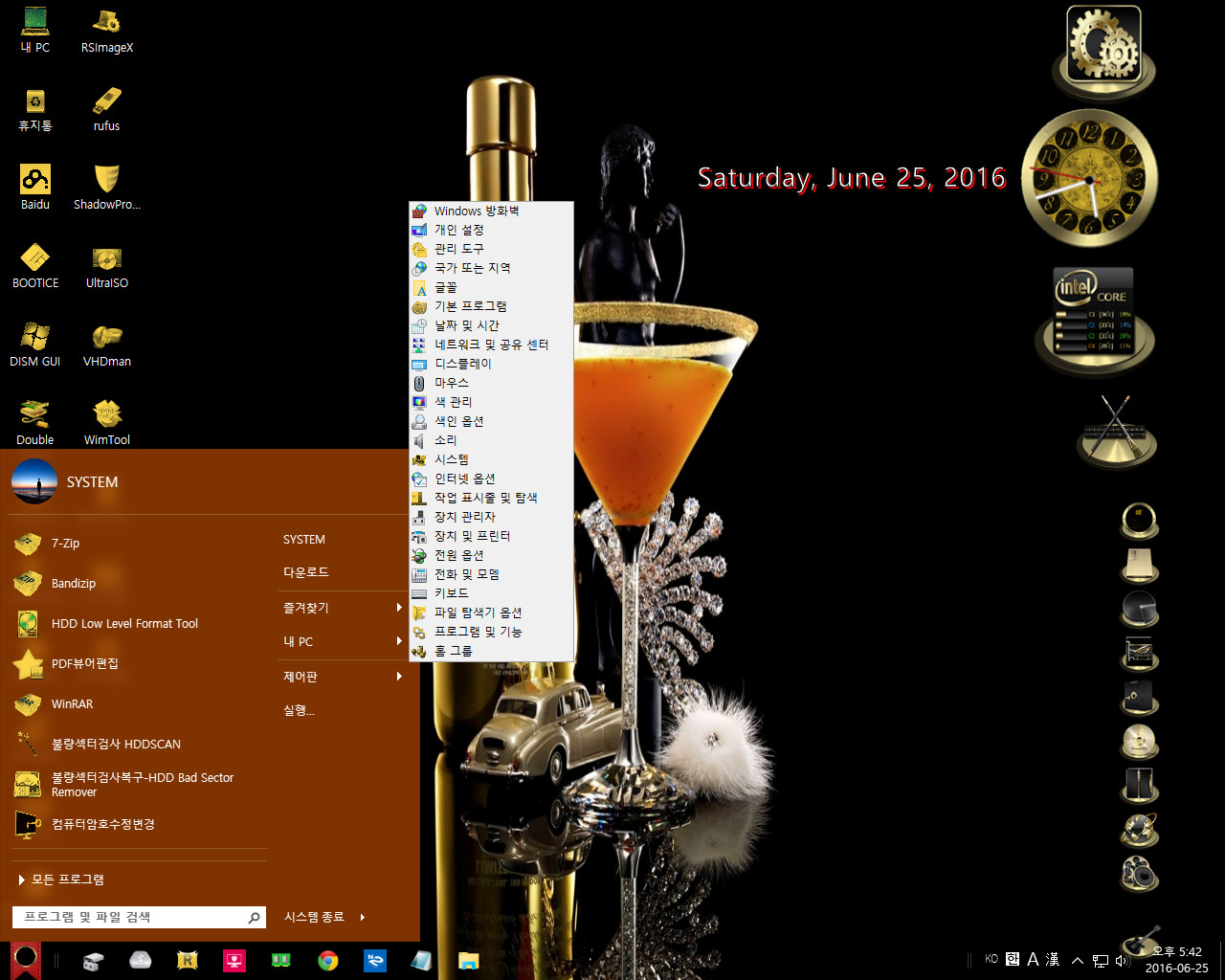The height and width of the screenshot is (980, 1225).
Task: Toggle the A alphanumeric input mode
Action: tap(1033, 959)
